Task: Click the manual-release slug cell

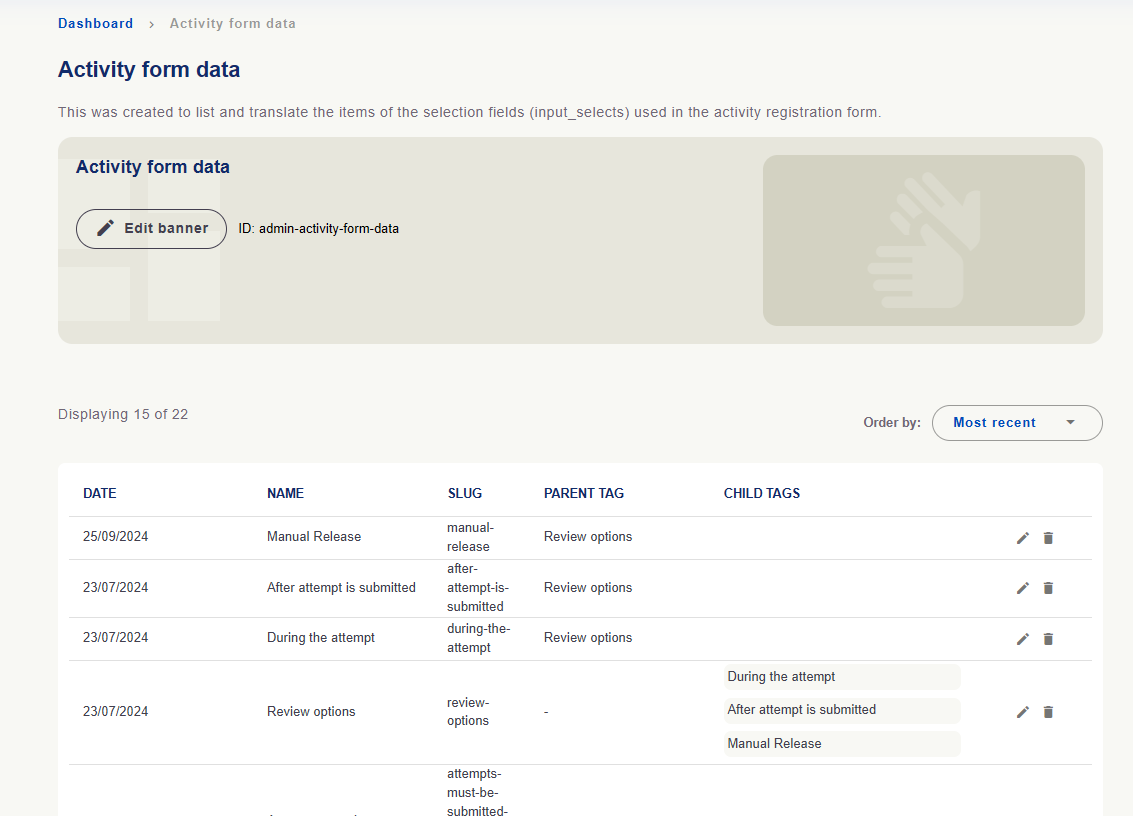Action: coord(470,537)
